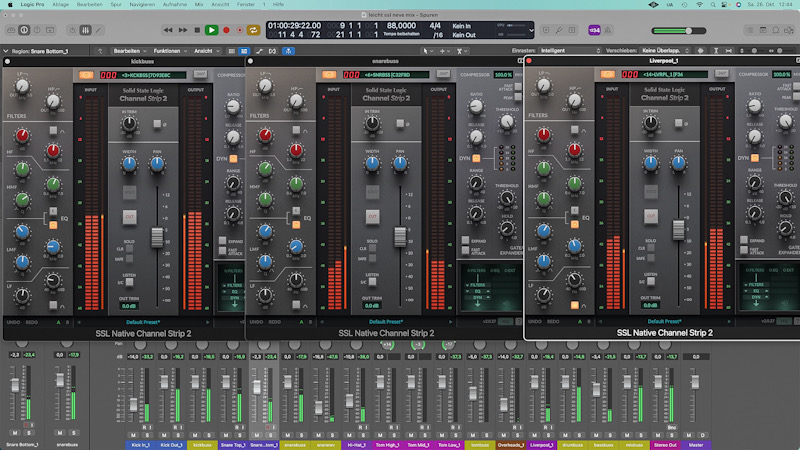The width and height of the screenshot is (800, 450).
Task: Open the Spur menu
Action: tap(116, 4)
